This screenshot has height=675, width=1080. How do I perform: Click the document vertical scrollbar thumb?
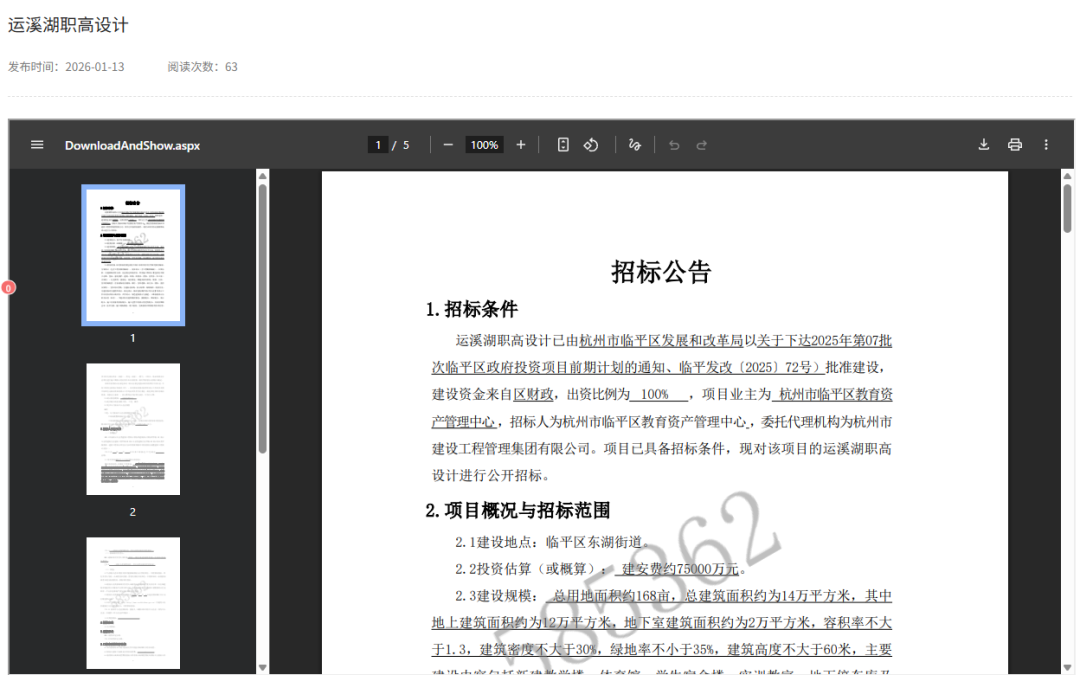click(x=1068, y=207)
